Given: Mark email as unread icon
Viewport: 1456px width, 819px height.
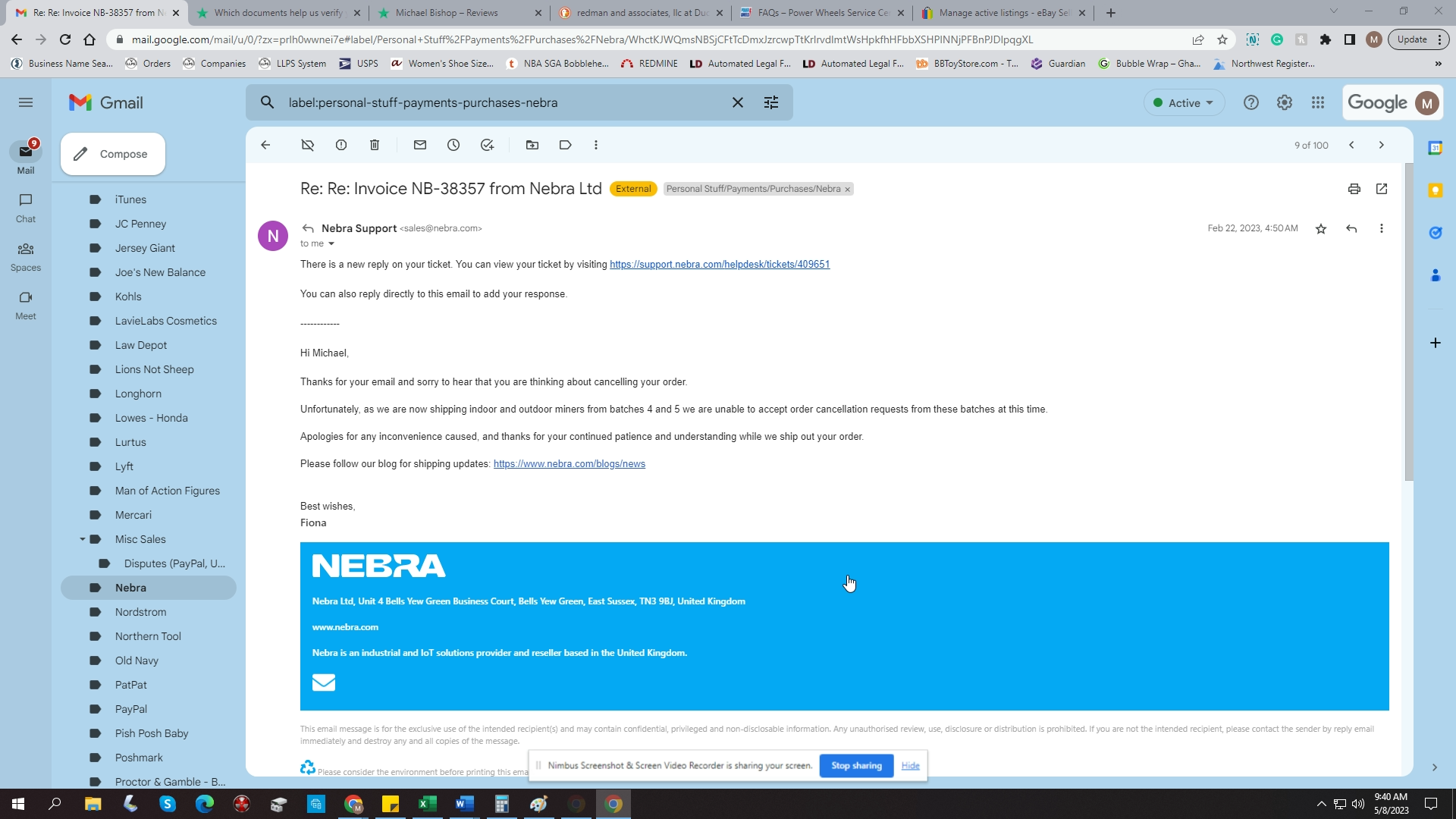Looking at the screenshot, I should (x=420, y=145).
